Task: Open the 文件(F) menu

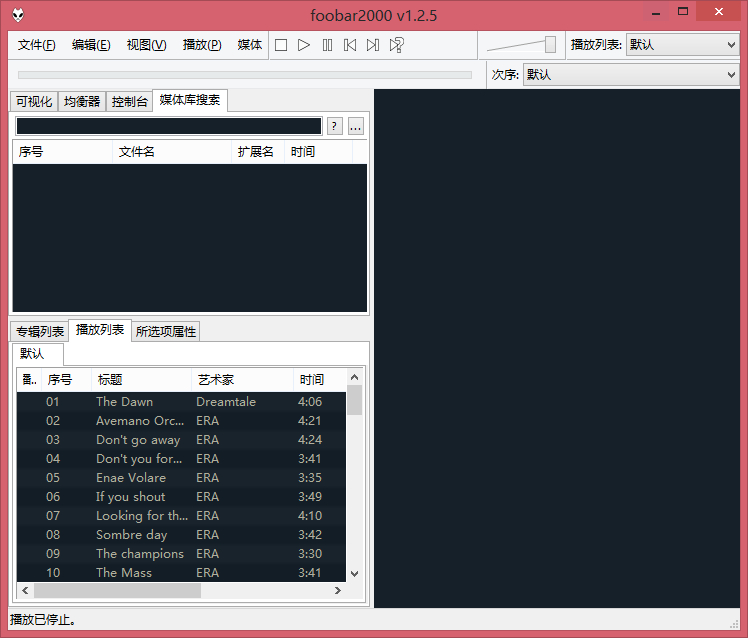Action: point(37,45)
